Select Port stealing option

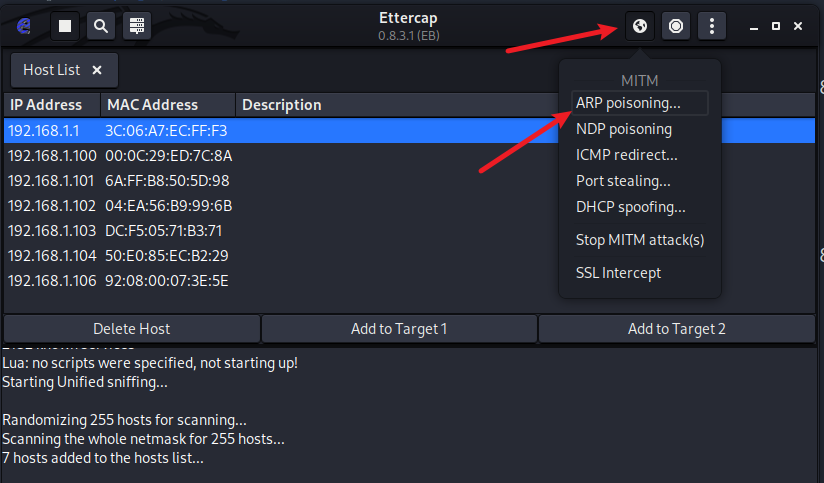point(623,181)
